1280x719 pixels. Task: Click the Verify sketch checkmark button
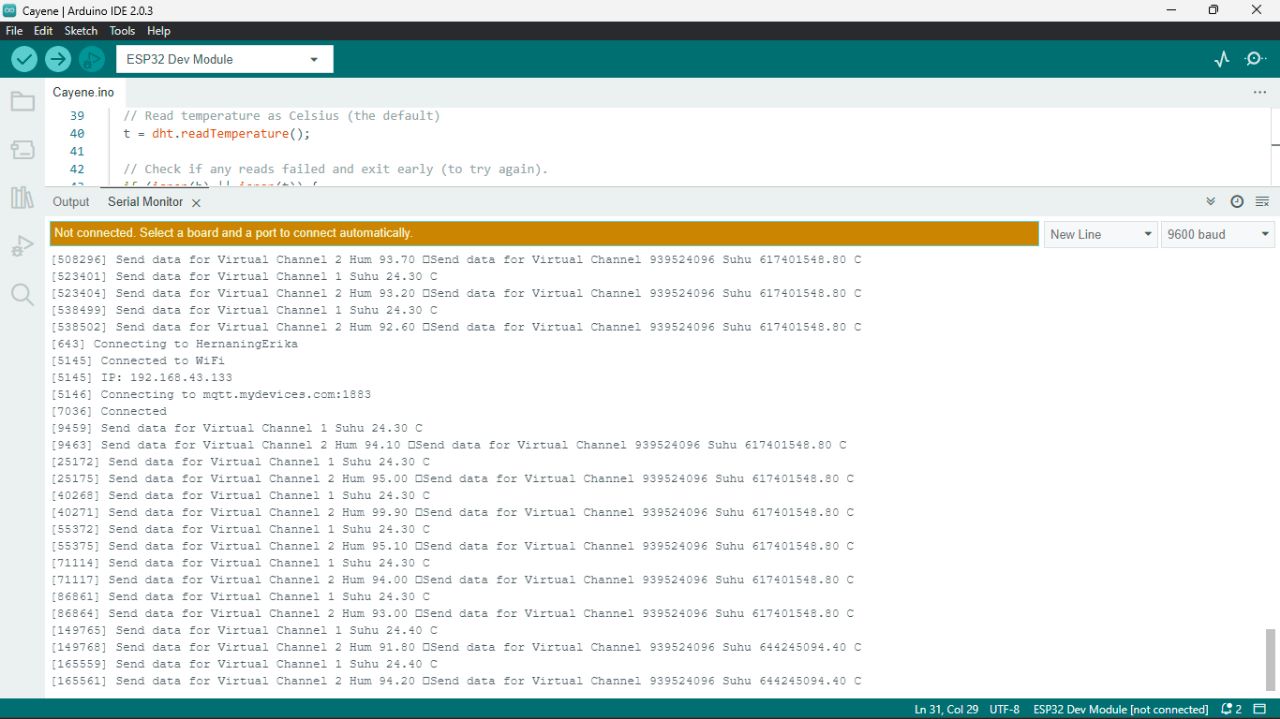pyautogui.click(x=24, y=59)
